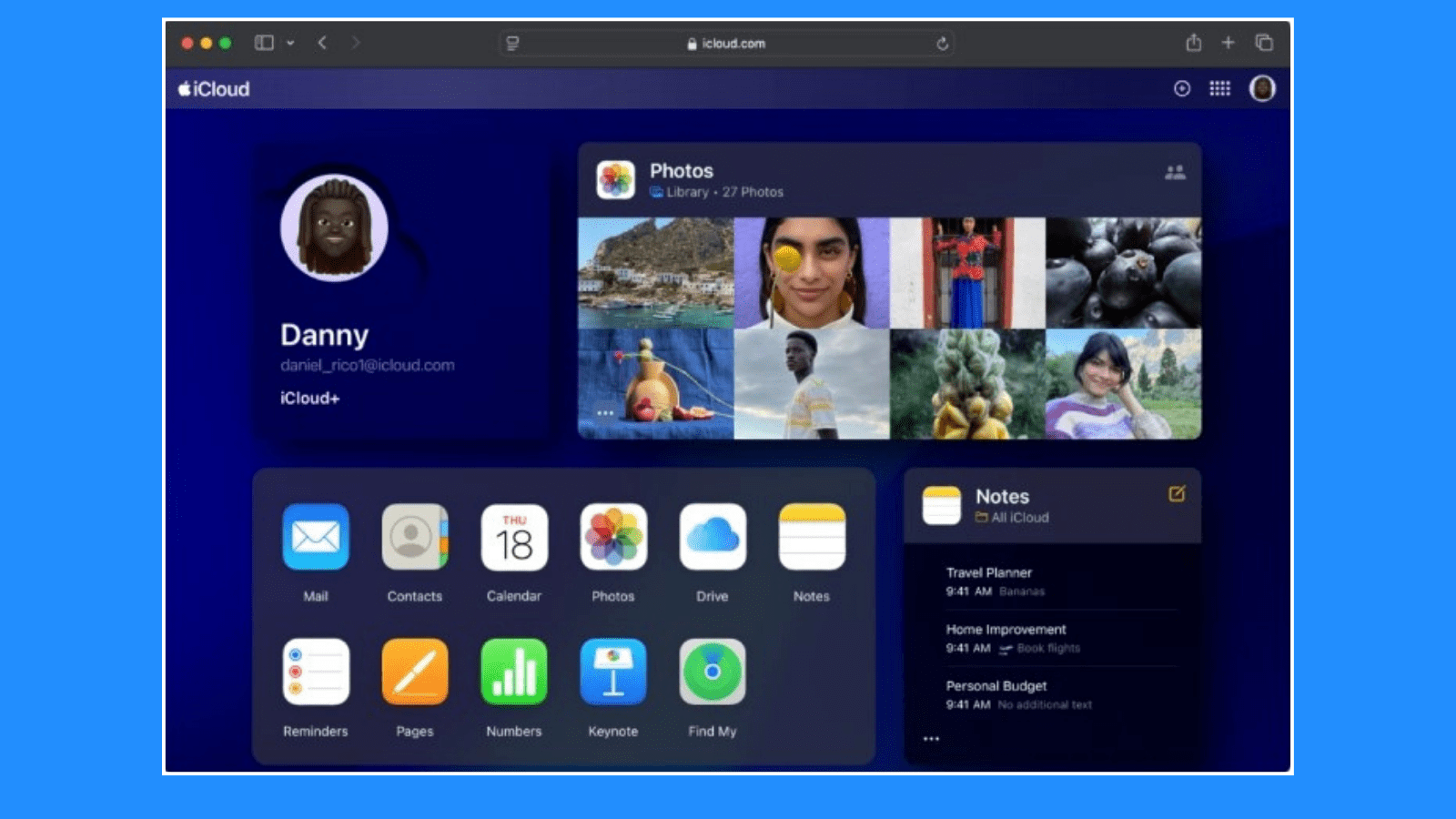Expand more notes with the ellipsis
1456x819 pixels.
pos(931,739)
